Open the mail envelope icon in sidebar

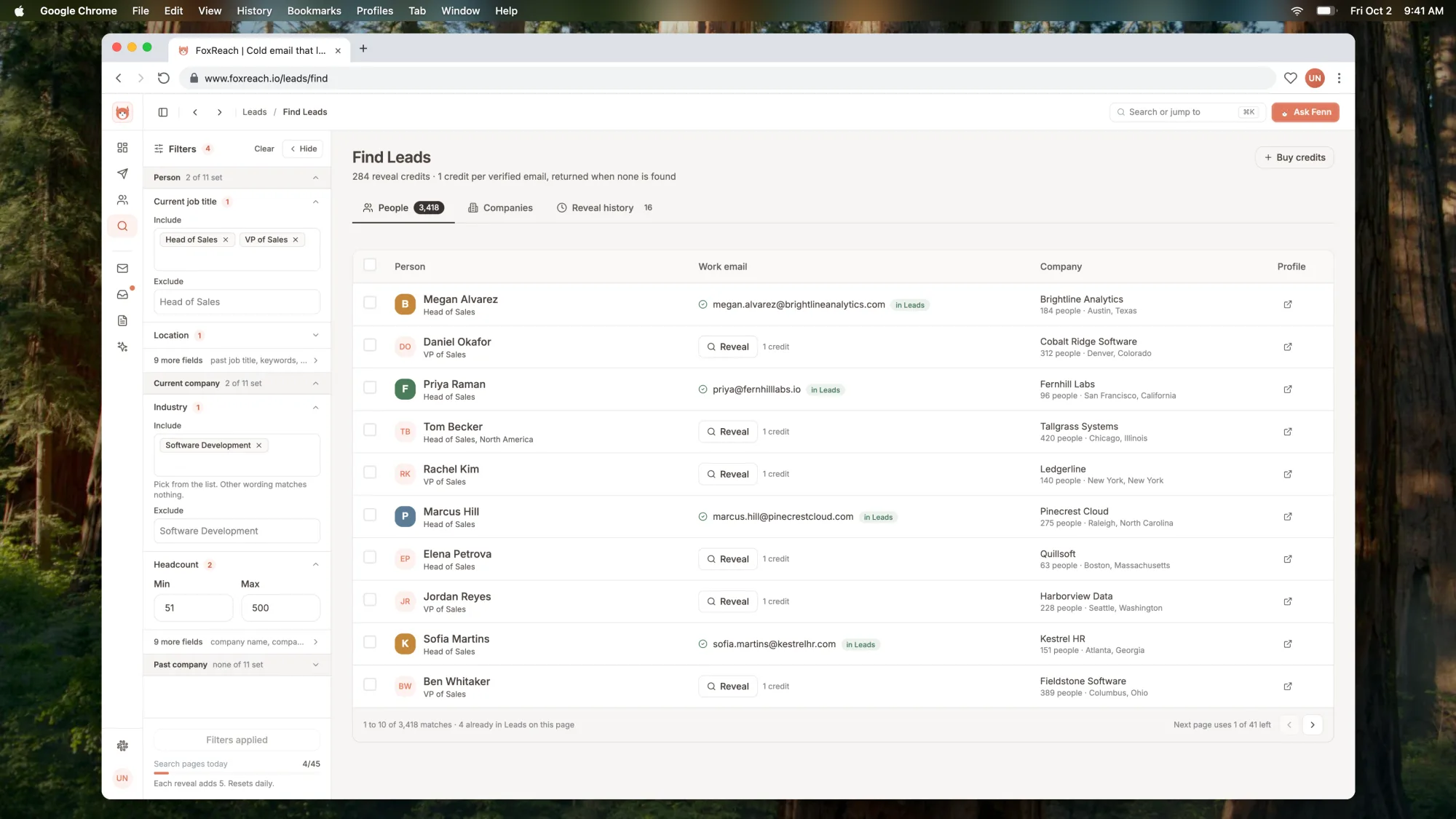point(122,269)
